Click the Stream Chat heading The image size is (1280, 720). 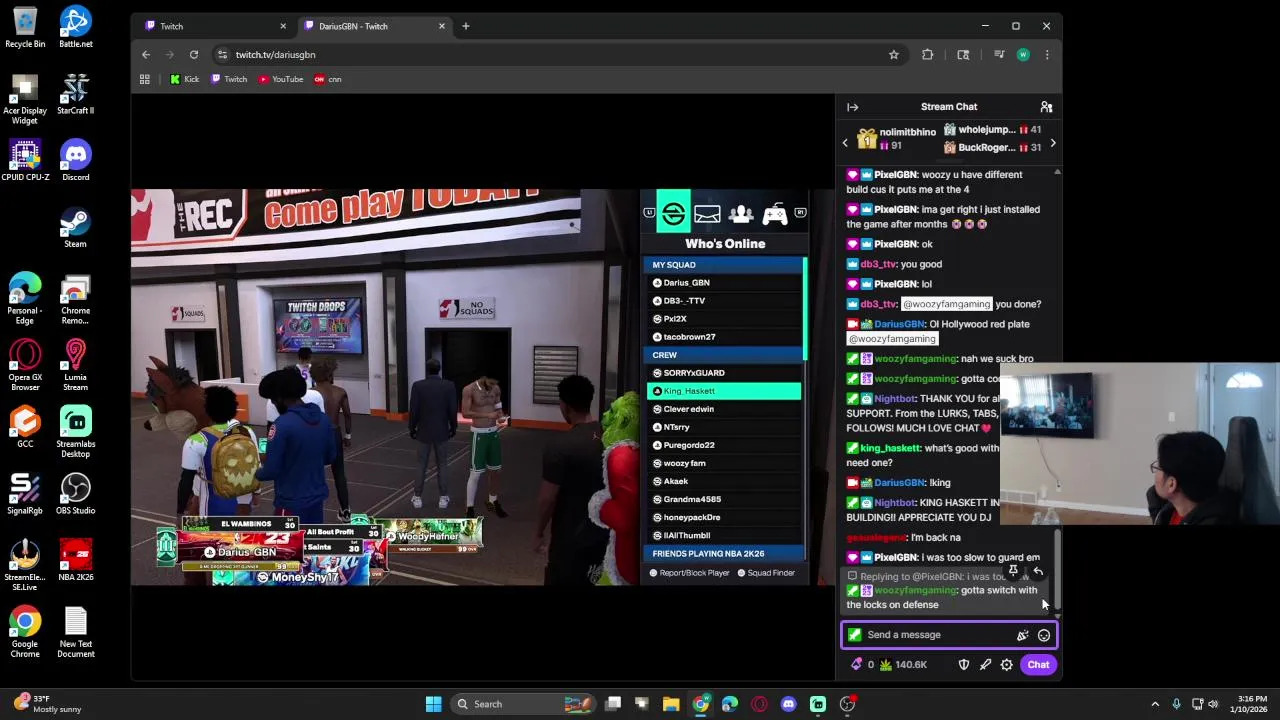point(949,107)
